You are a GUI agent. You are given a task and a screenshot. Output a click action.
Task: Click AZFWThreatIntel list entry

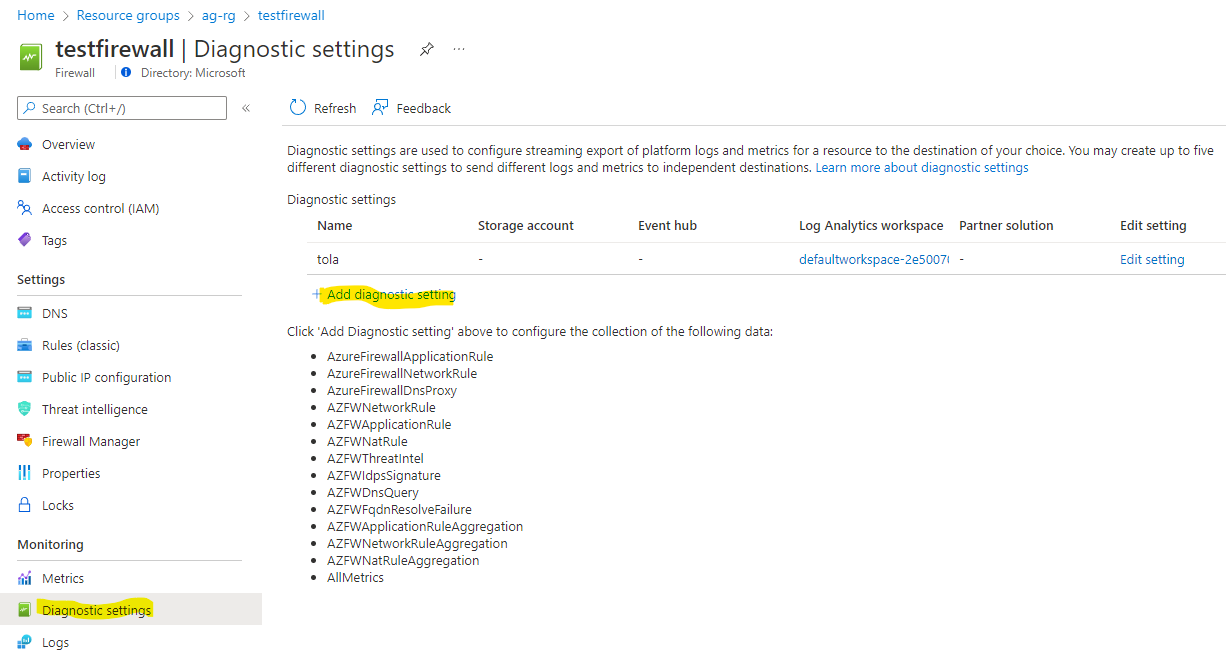click(x=375, y=458)
